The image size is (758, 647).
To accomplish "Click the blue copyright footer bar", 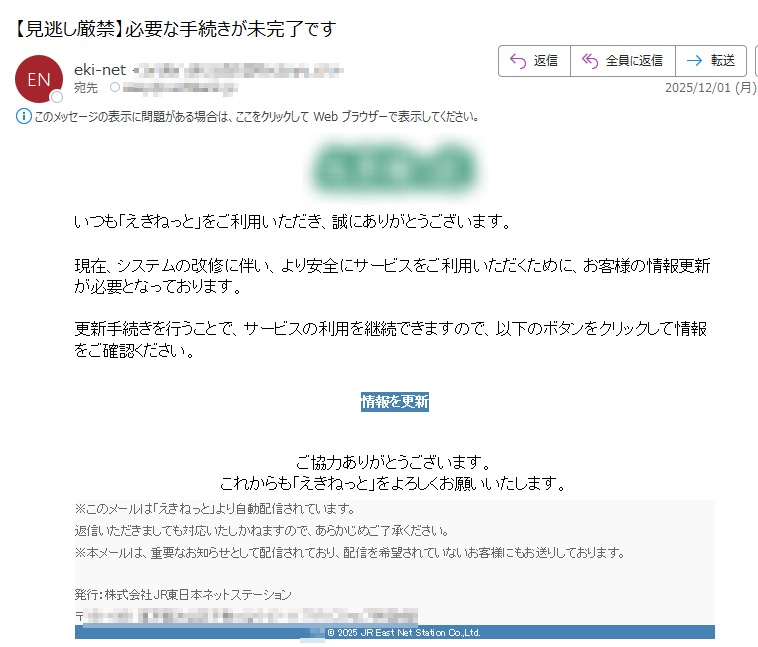I will coord(394,632).
